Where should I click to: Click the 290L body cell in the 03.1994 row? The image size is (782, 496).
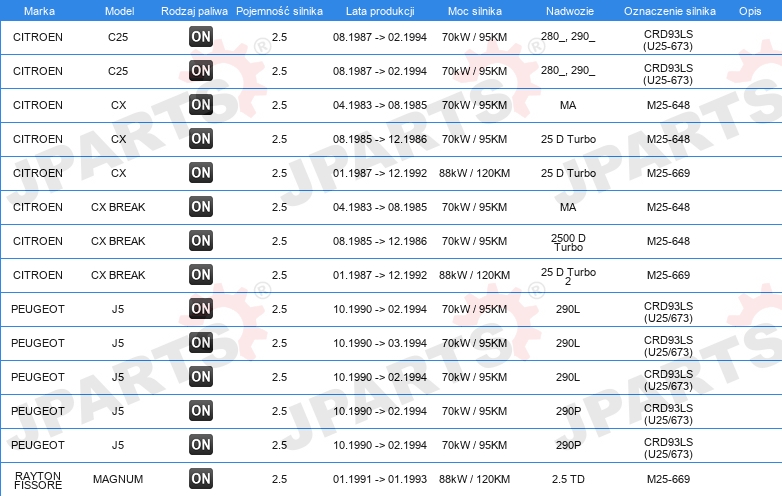tap(568, 343)
